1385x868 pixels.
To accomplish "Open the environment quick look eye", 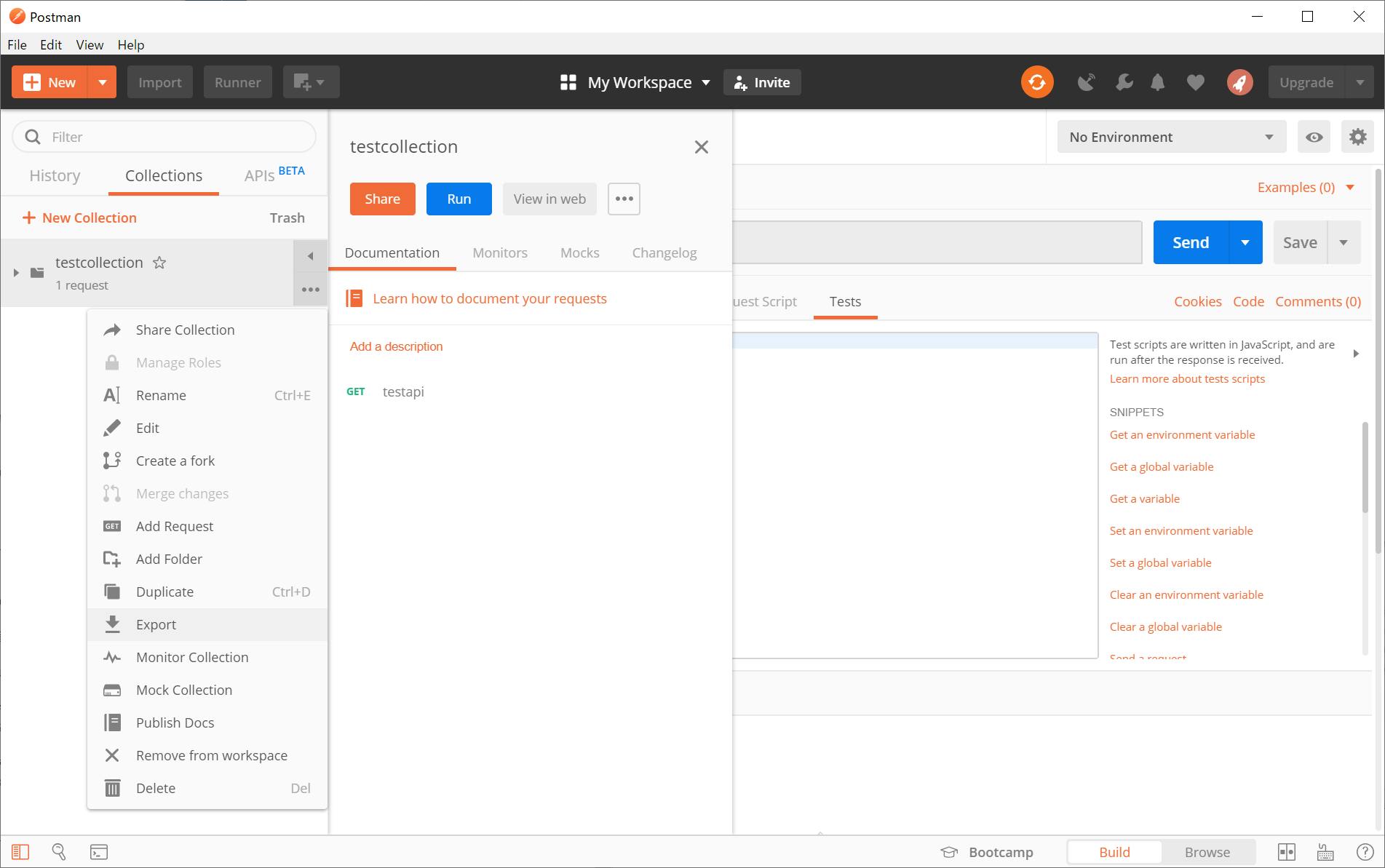I will click(1314, 137).
